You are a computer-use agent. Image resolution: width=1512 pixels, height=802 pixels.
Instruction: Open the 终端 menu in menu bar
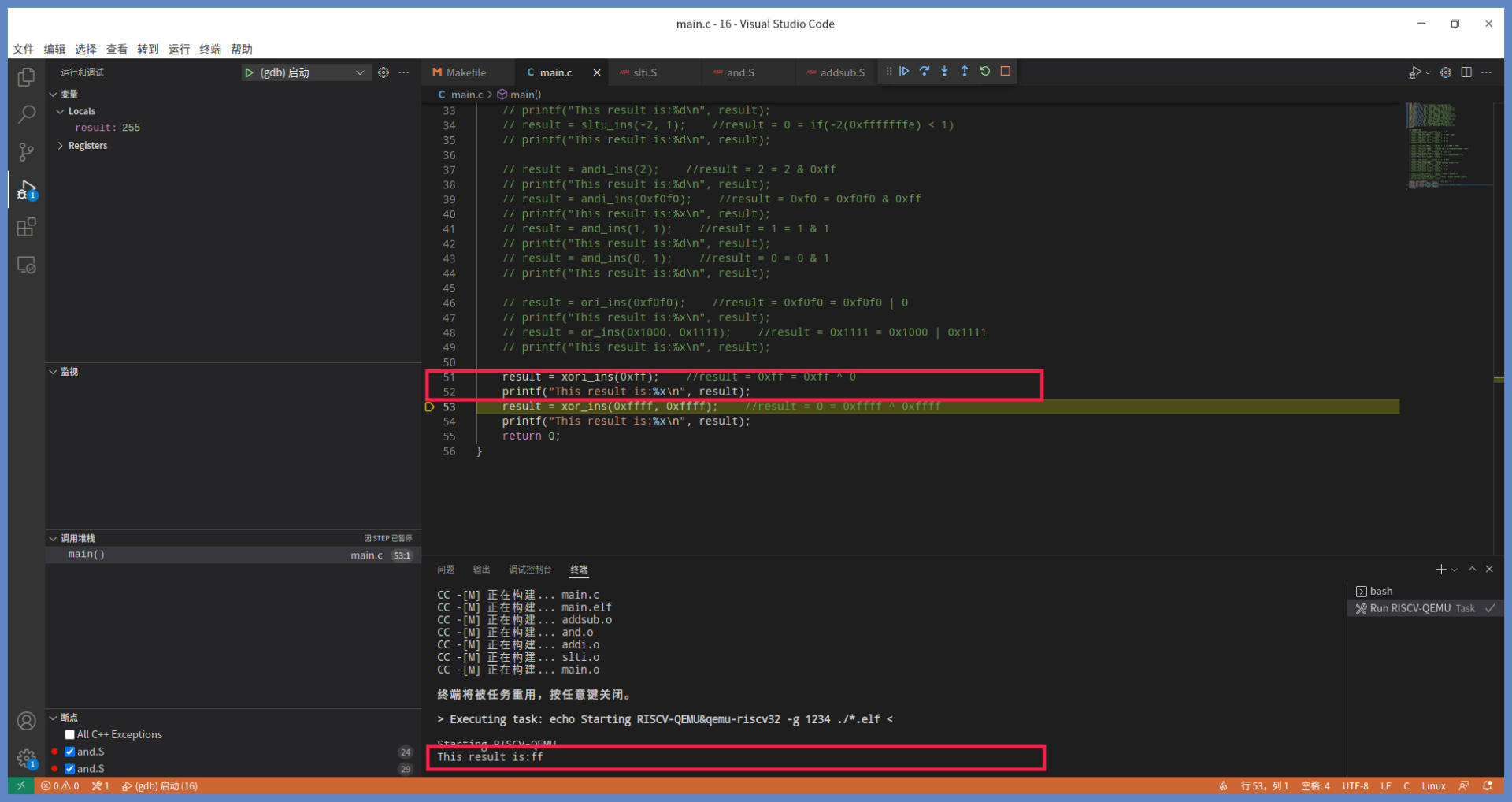(x=210, y=49)
